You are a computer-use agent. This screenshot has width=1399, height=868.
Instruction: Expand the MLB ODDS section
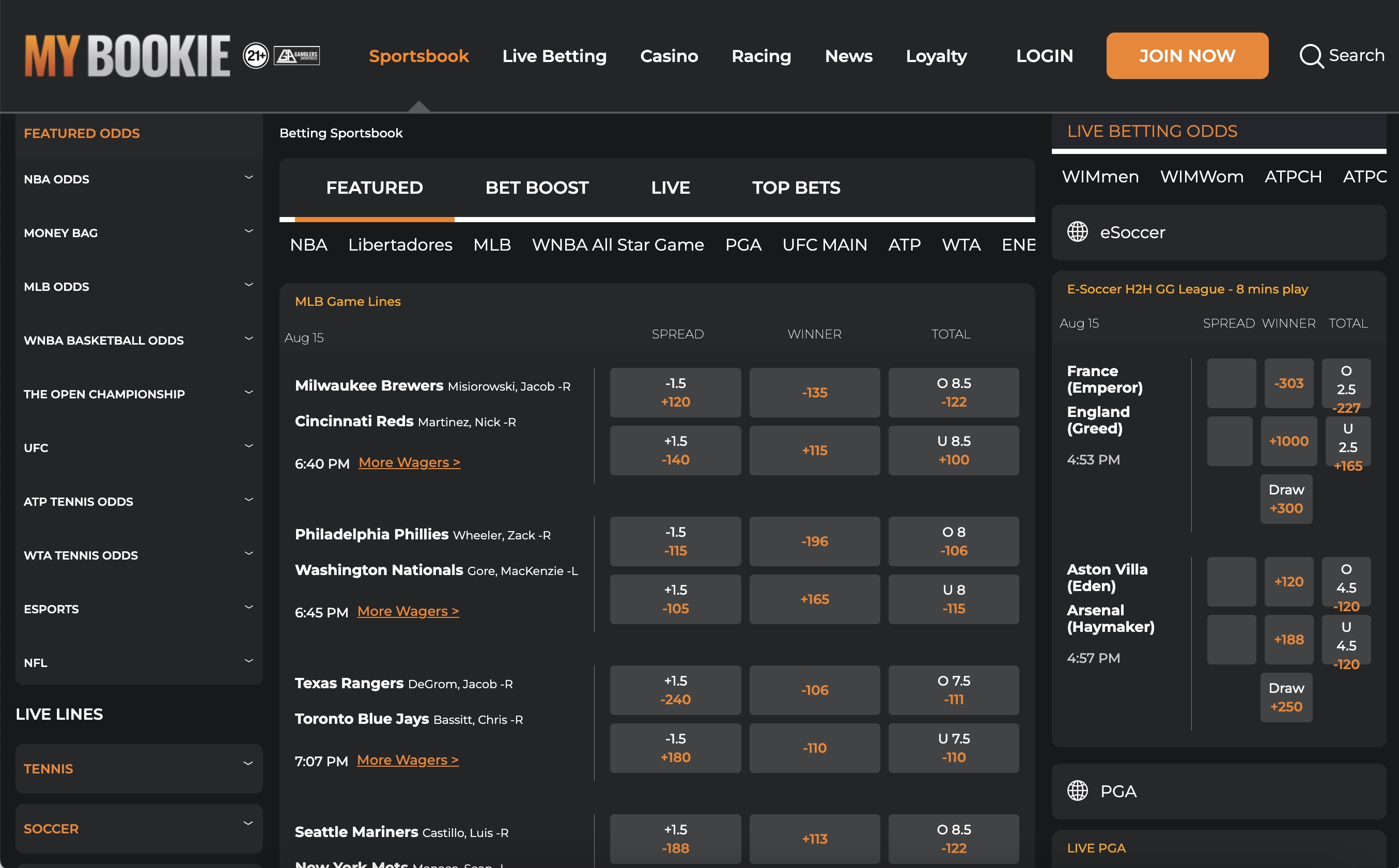(x=139, y=286)
